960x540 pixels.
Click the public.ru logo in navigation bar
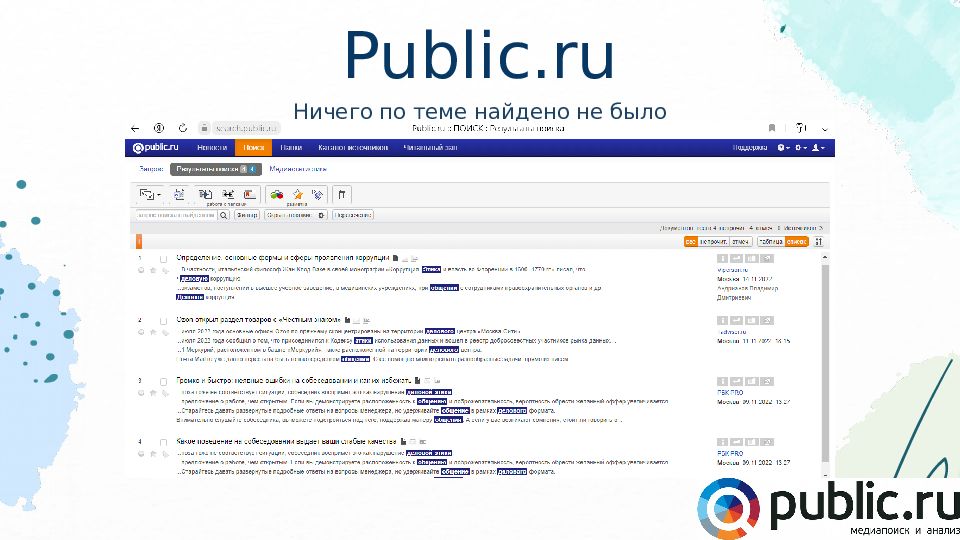point(156,148)
